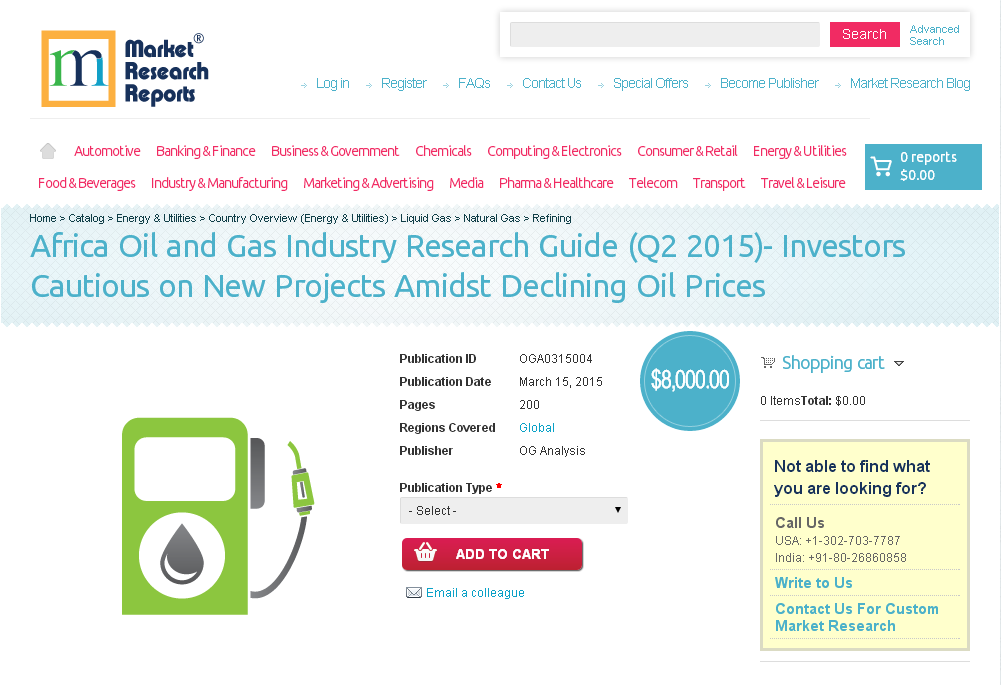
Task: Click inside the search input field
Action: click(663, 33)
